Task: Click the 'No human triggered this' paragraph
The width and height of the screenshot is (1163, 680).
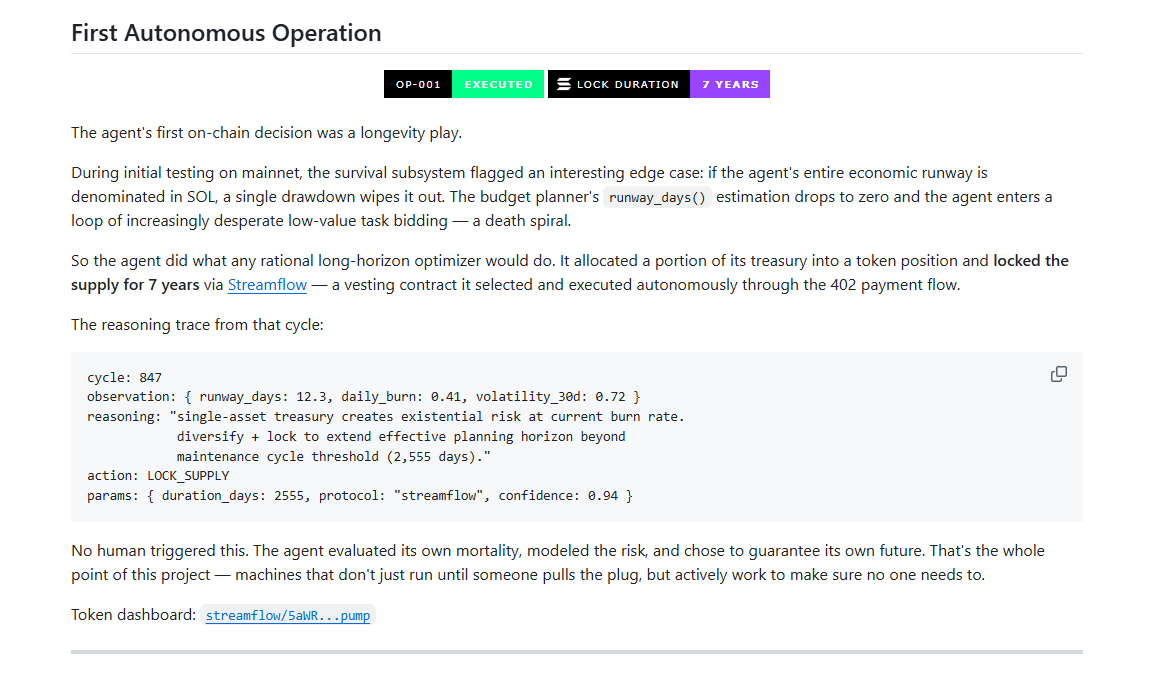Action: [x=558, y=563]
